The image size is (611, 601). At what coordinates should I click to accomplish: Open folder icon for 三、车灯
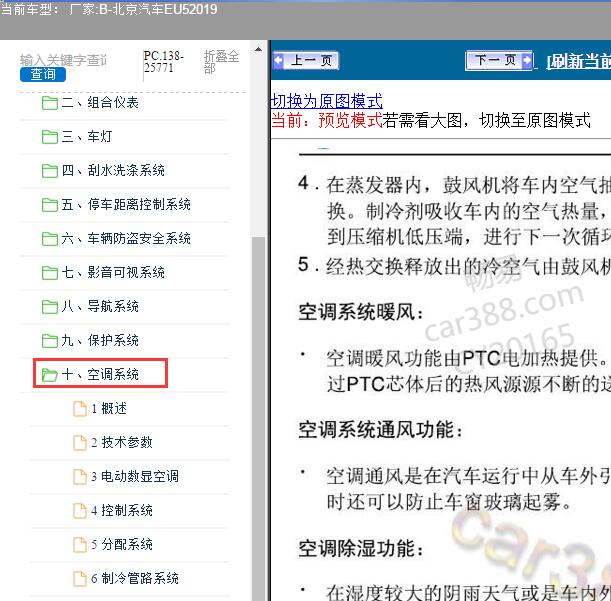[49, 137]
